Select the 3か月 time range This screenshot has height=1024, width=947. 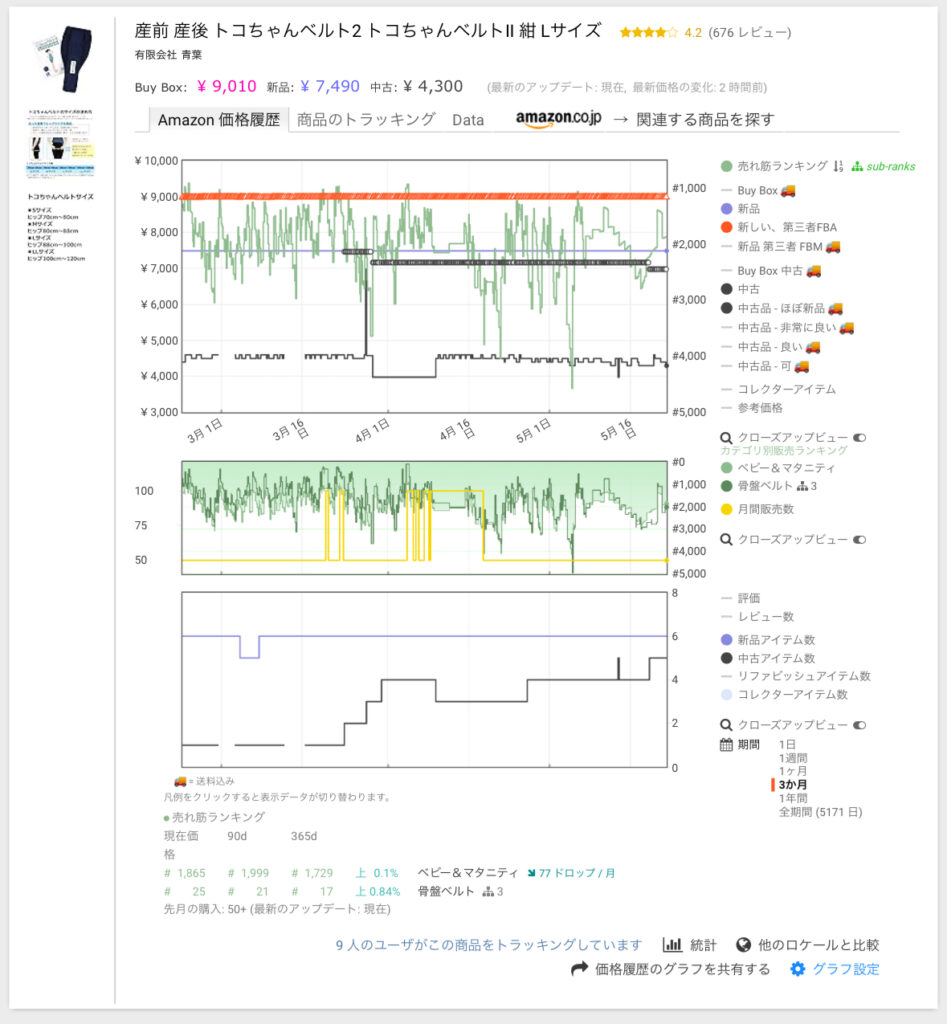(x=792, y=784)
